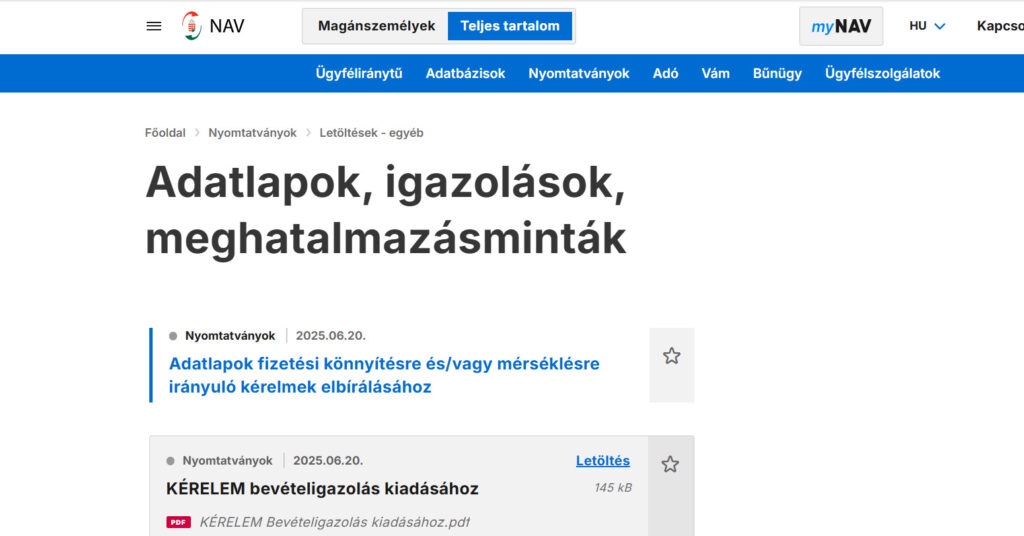Open the Ügyfélirányító menu

pos(359,73)
